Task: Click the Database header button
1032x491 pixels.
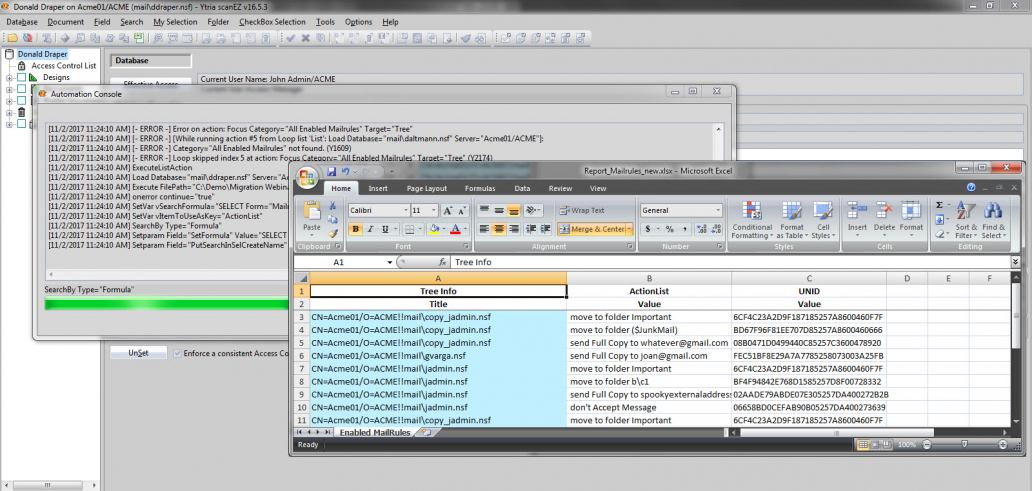Action: coord(151,61)
